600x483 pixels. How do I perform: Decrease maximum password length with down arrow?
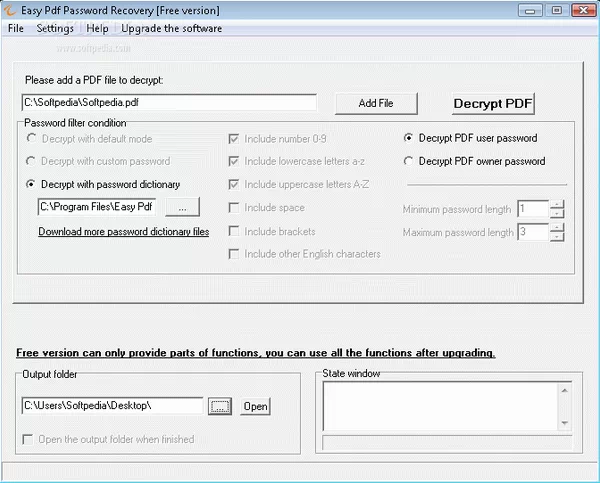coord(557,237)
